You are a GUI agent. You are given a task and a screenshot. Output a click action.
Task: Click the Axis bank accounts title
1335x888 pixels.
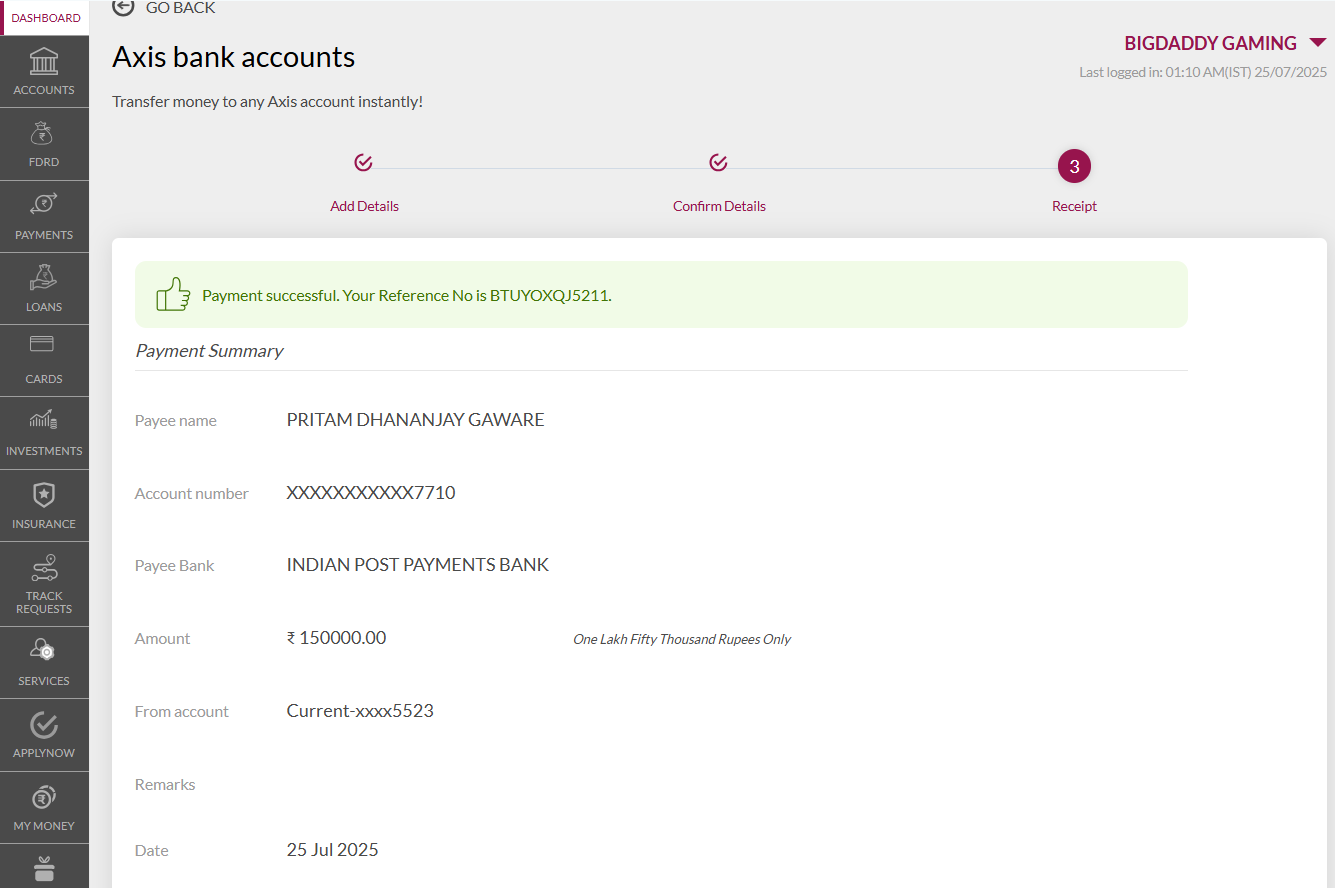[x=234, y=57]
